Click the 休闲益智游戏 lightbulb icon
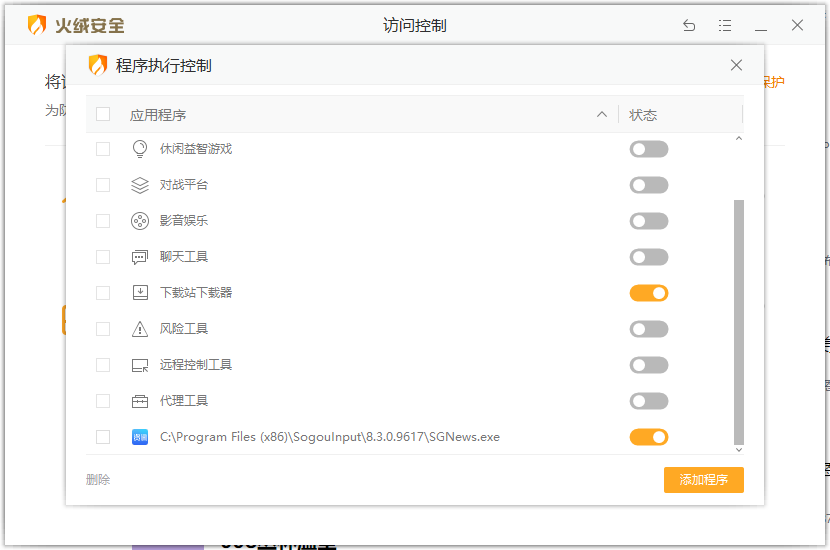Image resolution: width=830 pixels, height=550 pixels. (x=140, y=149)
